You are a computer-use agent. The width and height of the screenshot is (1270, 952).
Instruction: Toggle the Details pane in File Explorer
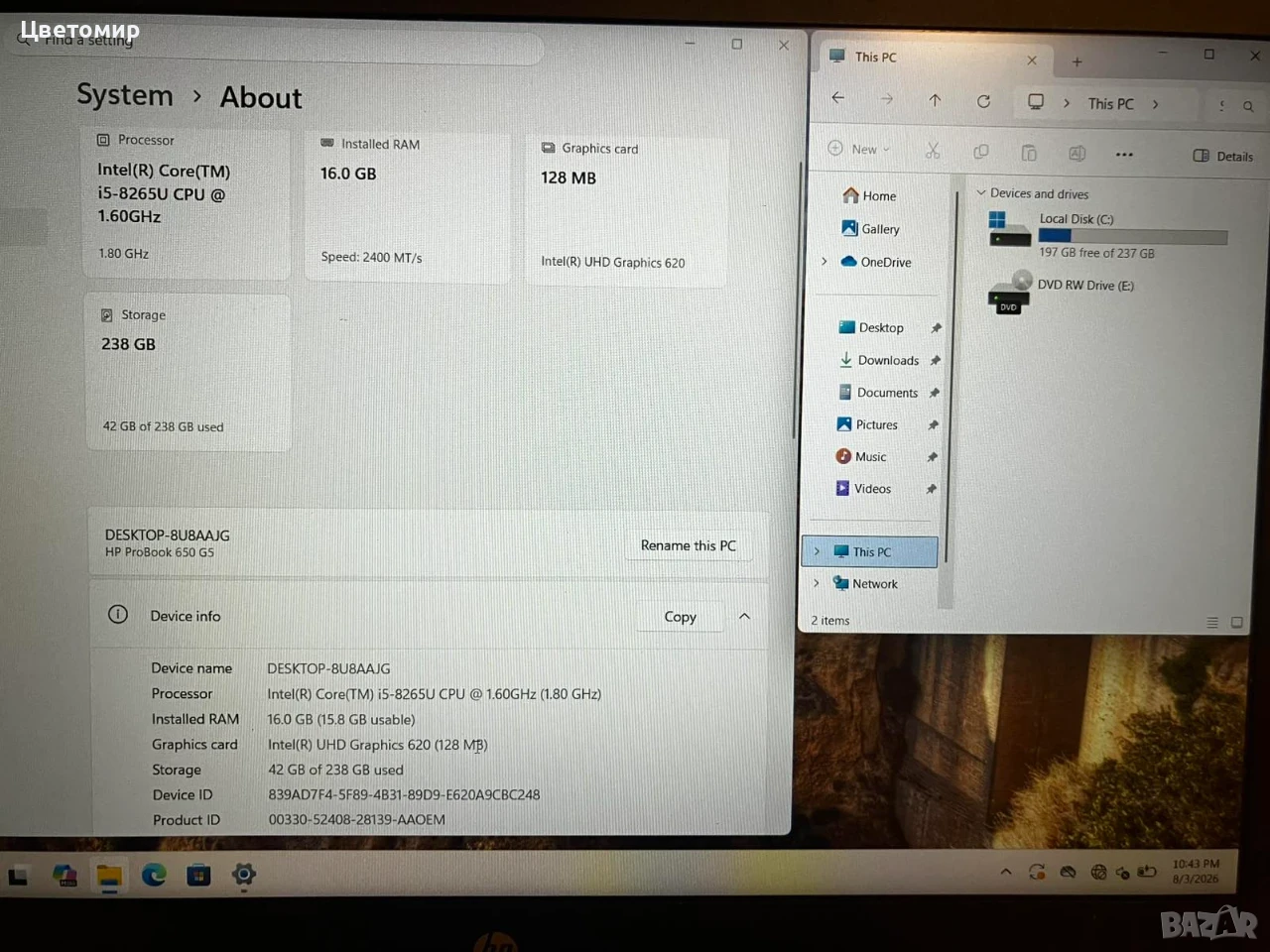[1222, 156]
